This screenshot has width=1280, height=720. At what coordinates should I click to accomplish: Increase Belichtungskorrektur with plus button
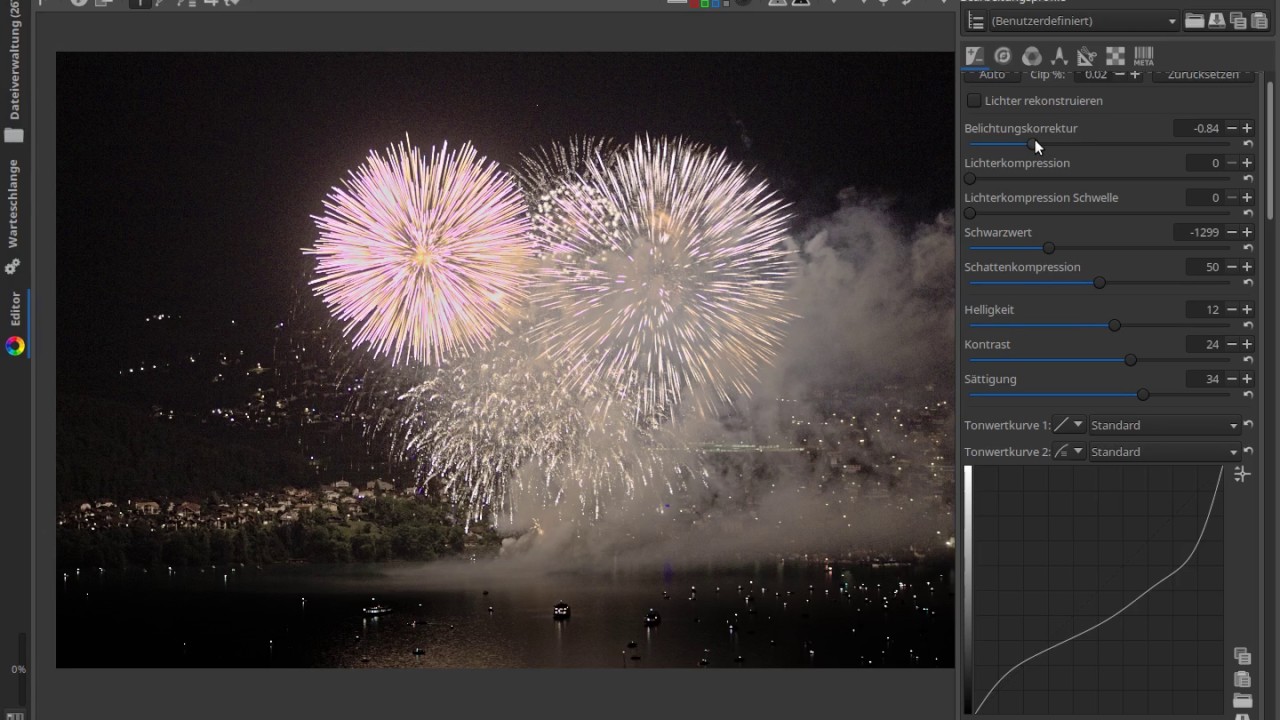[x=1247, y=128]
